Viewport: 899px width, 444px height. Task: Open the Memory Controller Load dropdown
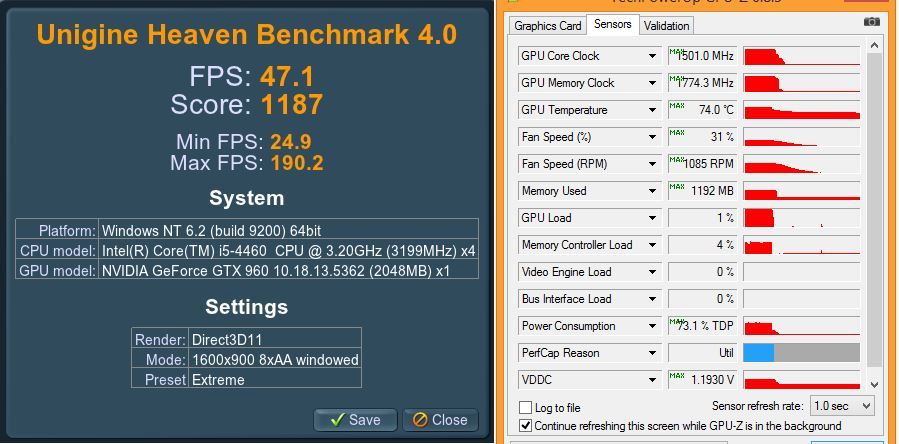[x=652, y=245]
